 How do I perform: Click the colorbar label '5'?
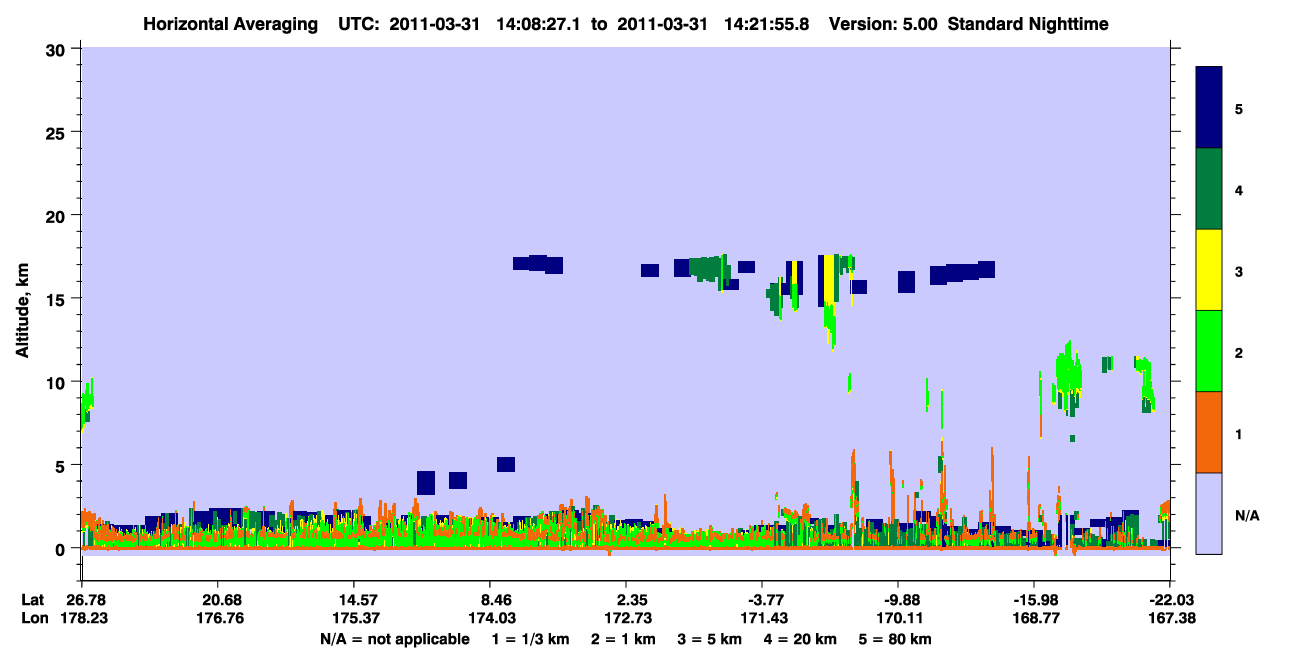tap(1239, 109)
